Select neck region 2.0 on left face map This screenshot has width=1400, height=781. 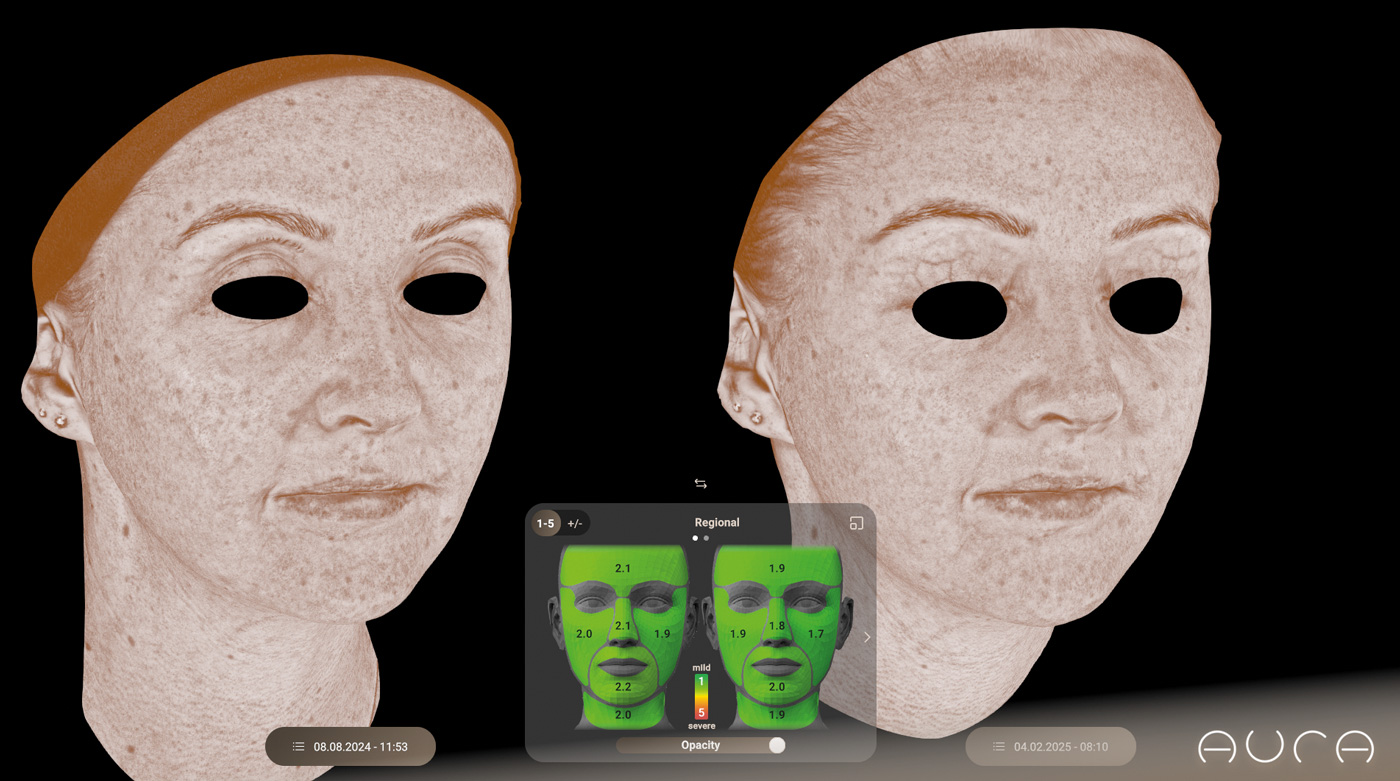pyautogui.click(x=623, y=715)
